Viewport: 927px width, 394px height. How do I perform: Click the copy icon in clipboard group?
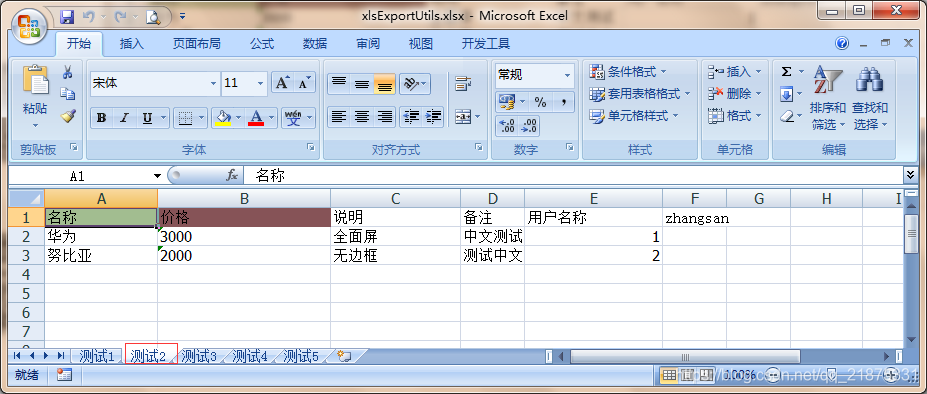coord(67,93)
